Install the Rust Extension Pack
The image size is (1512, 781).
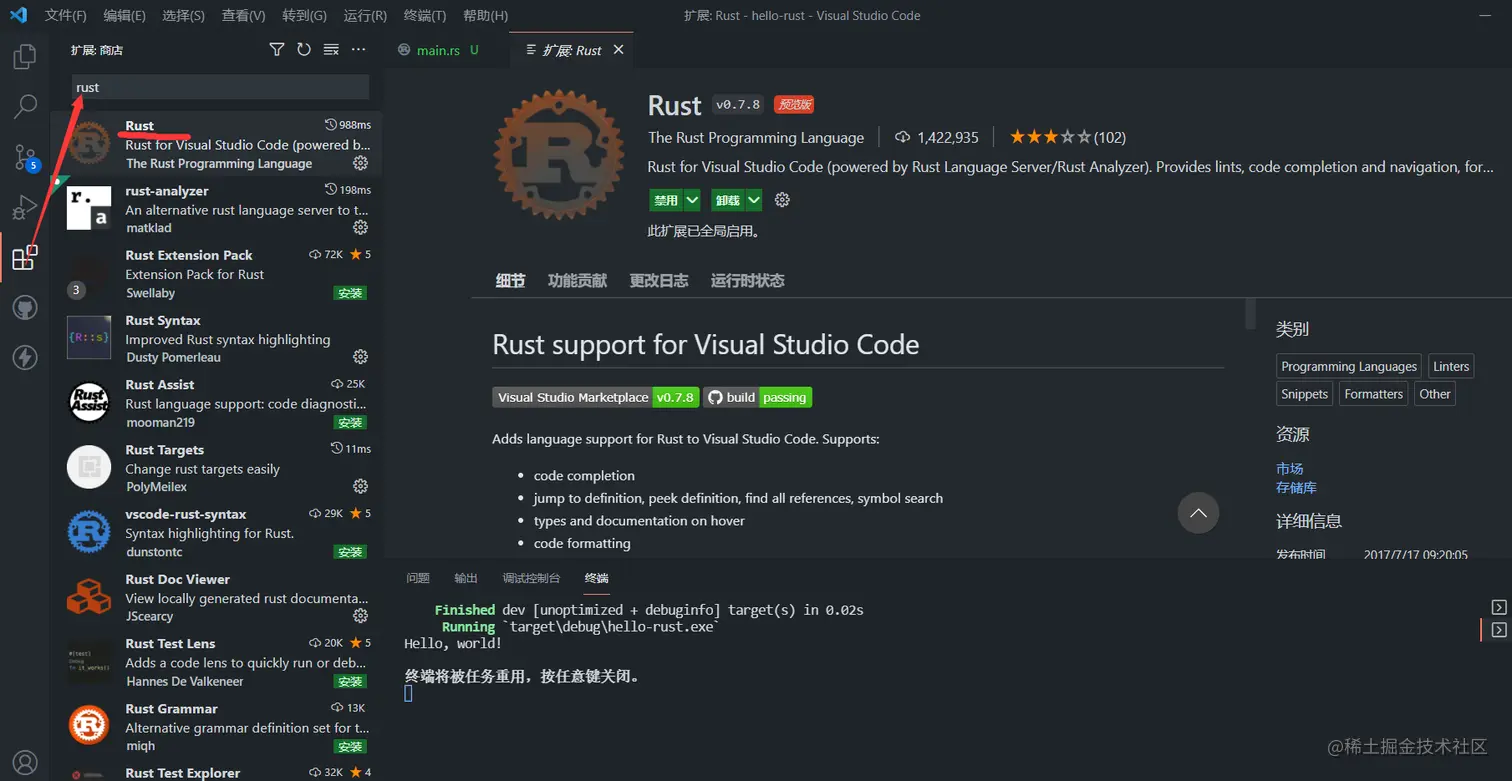click(x=350, y=293)
